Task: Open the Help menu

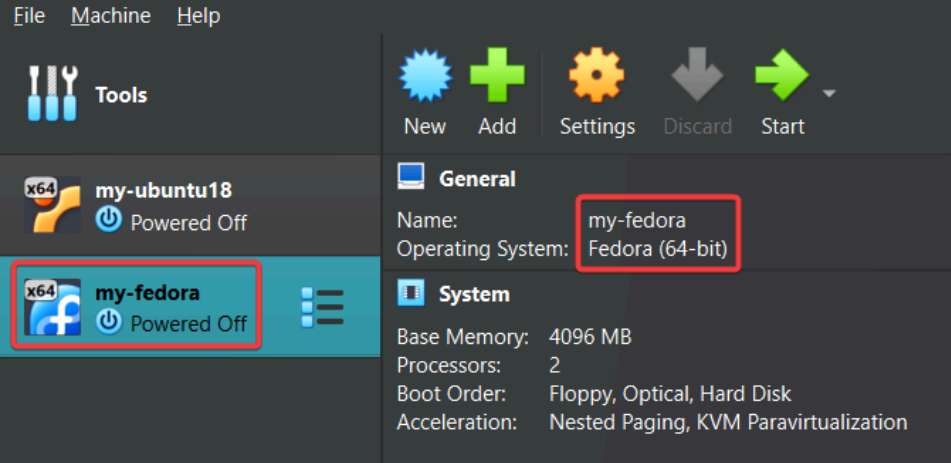Action: coord(198,16)
